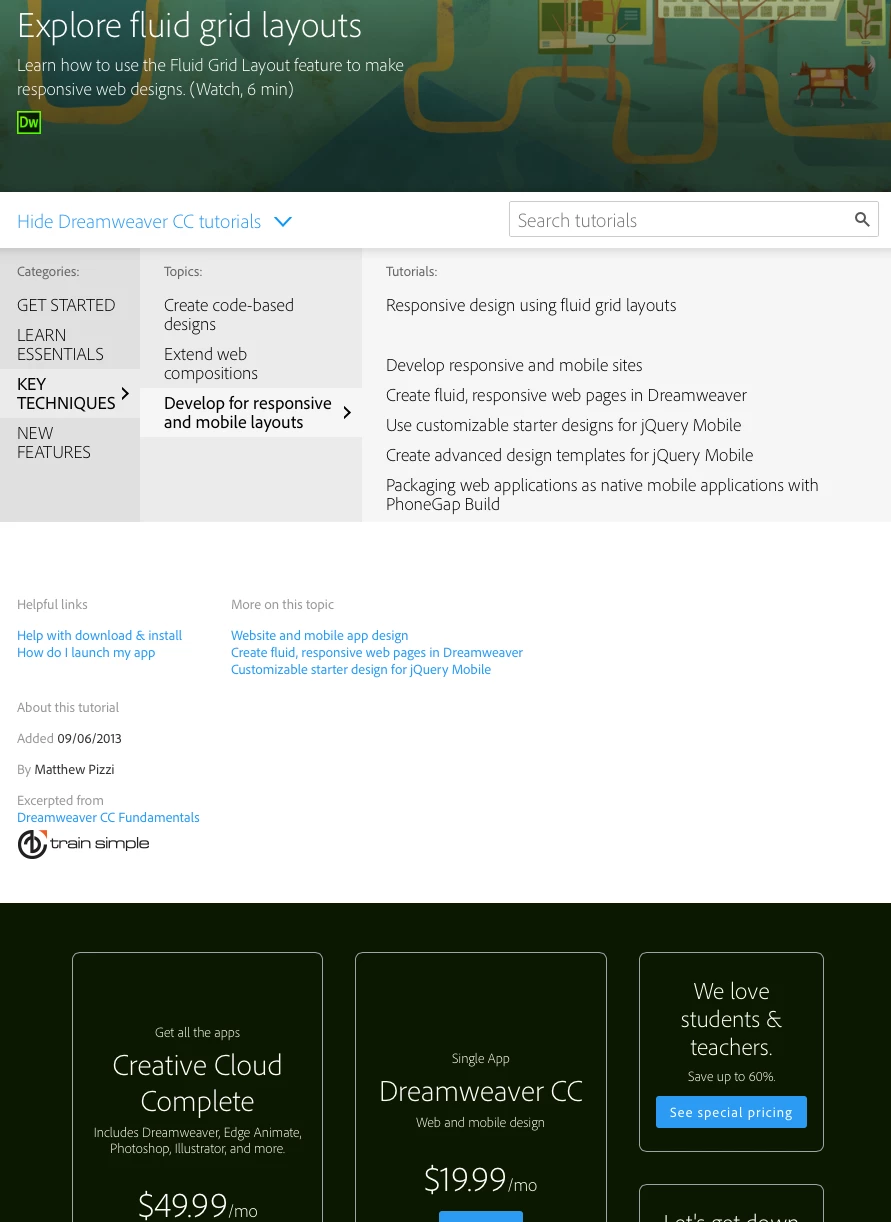
Task: Select NEW FEATURES category
Action: point(54,443)
